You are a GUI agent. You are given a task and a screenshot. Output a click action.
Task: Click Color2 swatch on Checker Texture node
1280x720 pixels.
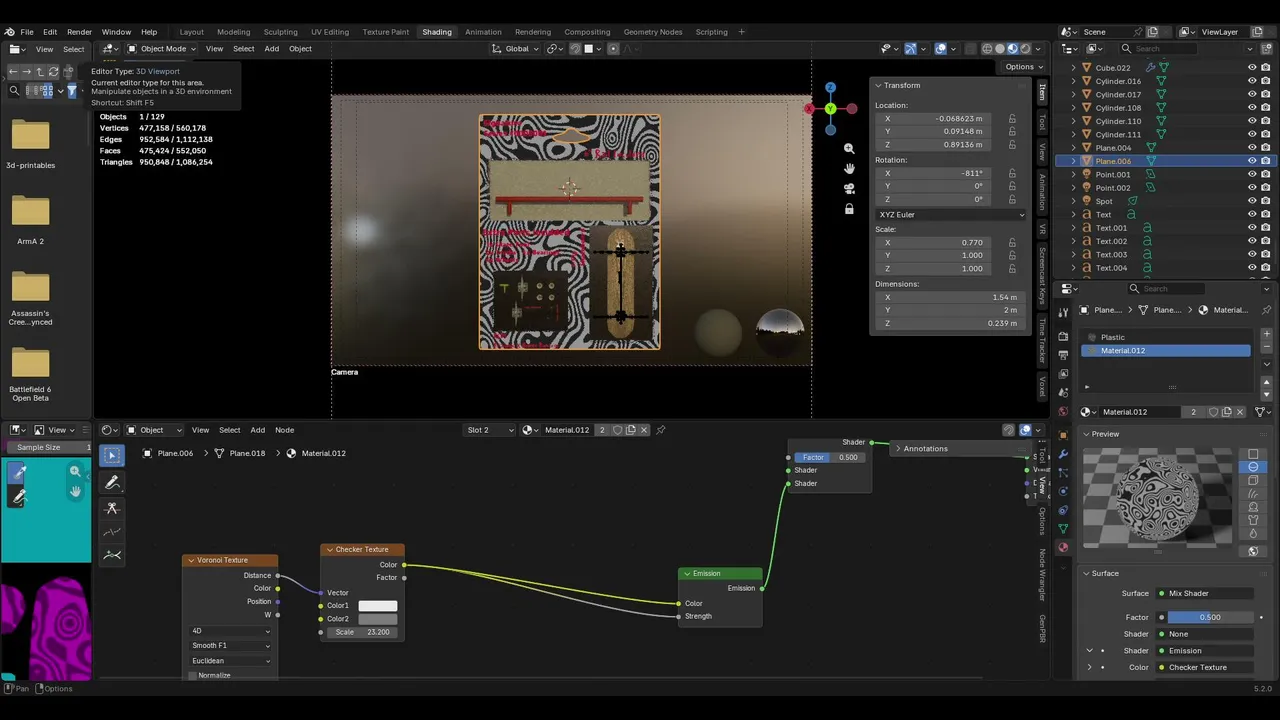(x=378, y=619)
